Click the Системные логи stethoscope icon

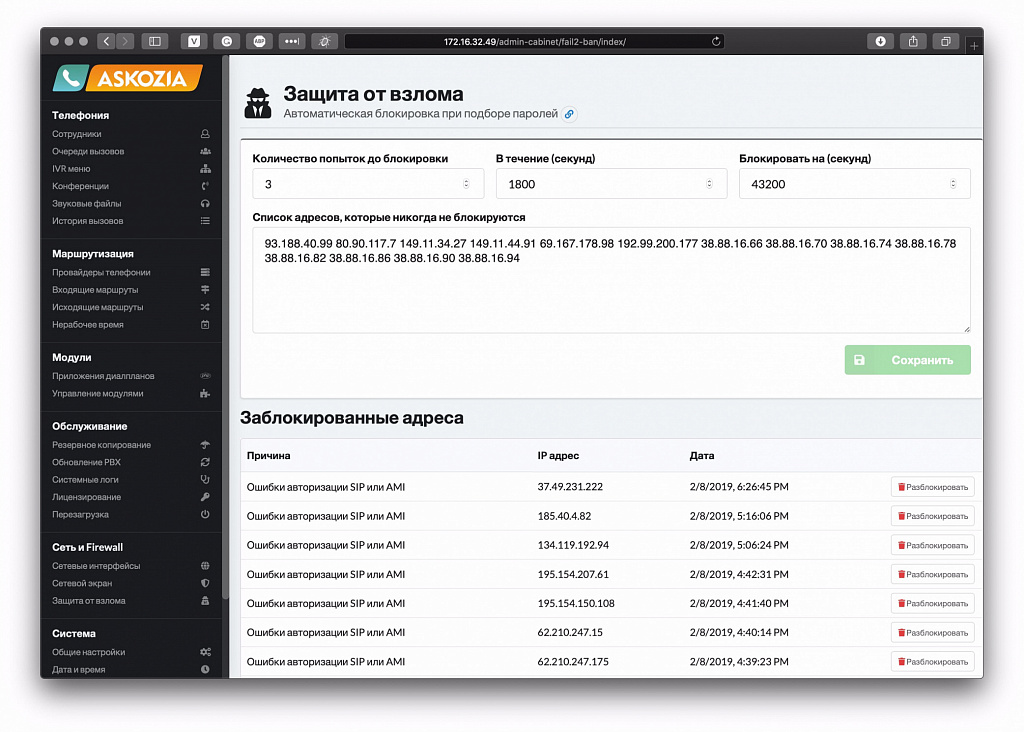click(205, 479)
